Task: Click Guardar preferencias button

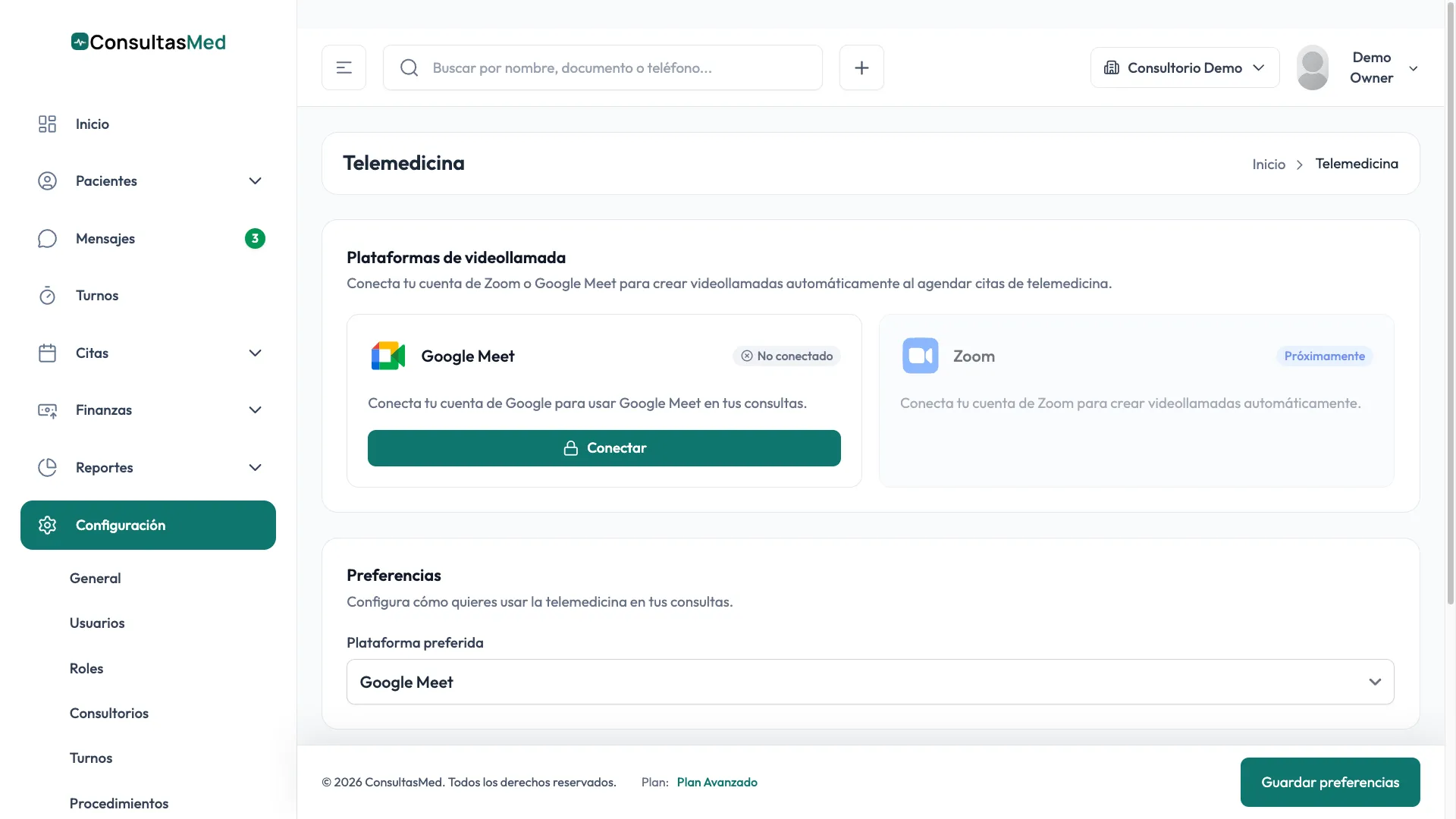Action: coord(1330,782)
